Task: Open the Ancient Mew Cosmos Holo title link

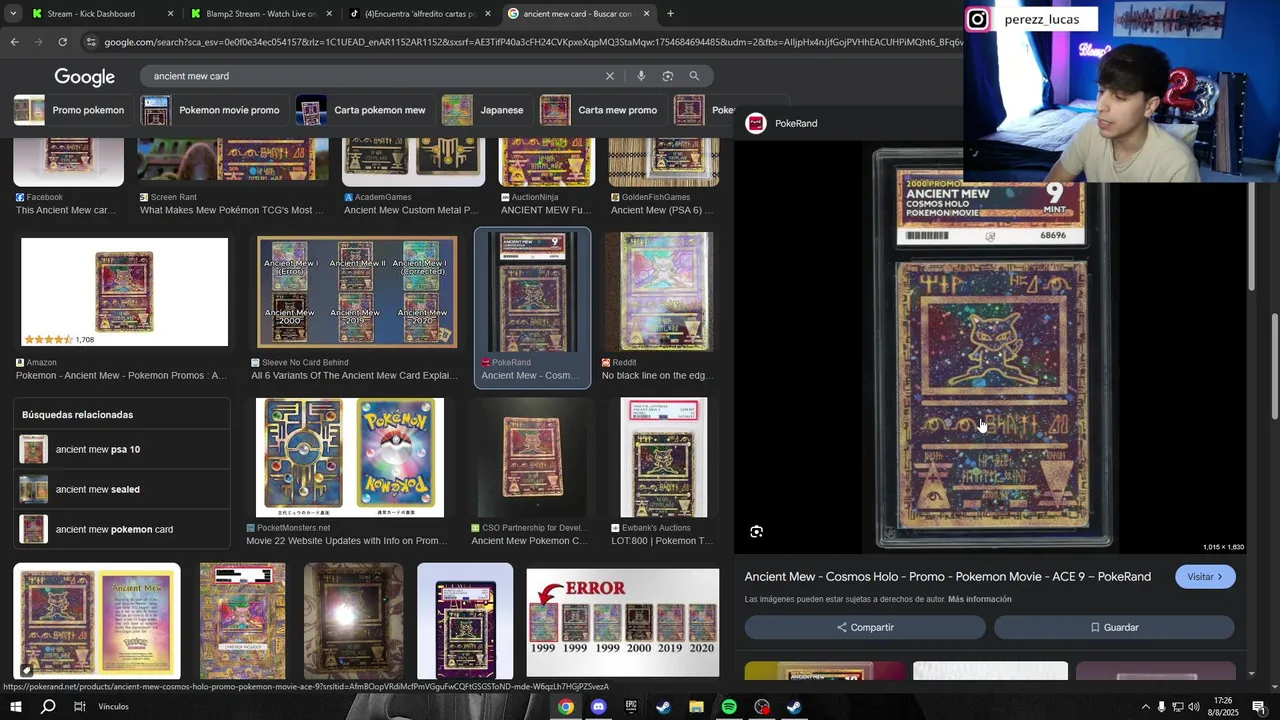Action: pyautogui.click(x=948, y=577)
